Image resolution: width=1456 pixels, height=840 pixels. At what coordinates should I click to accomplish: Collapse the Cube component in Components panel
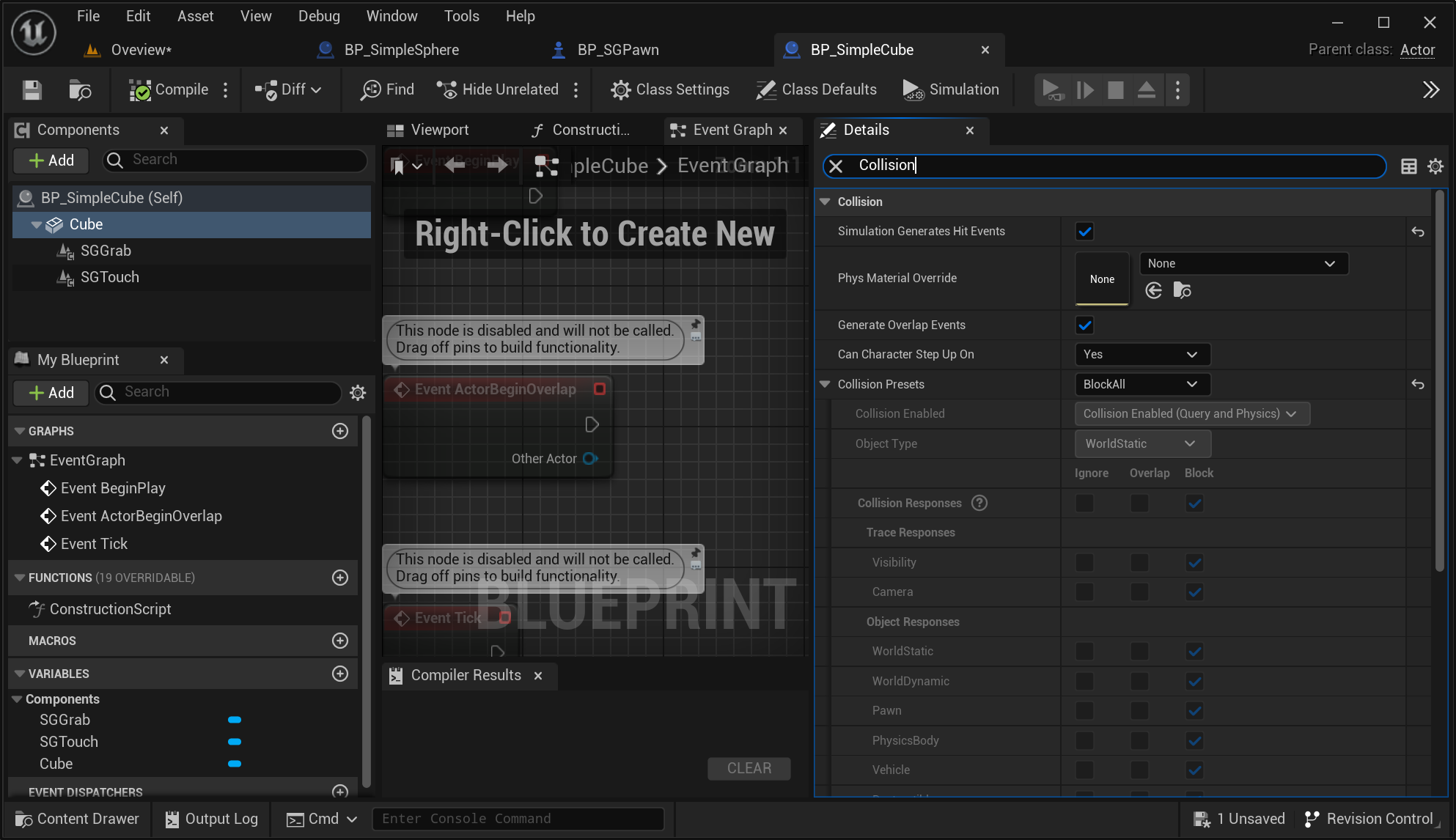click(x=36, y=224)
